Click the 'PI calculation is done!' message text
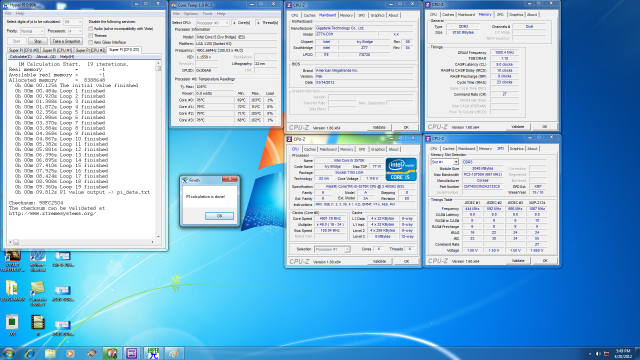 click(x=205, y=196)
